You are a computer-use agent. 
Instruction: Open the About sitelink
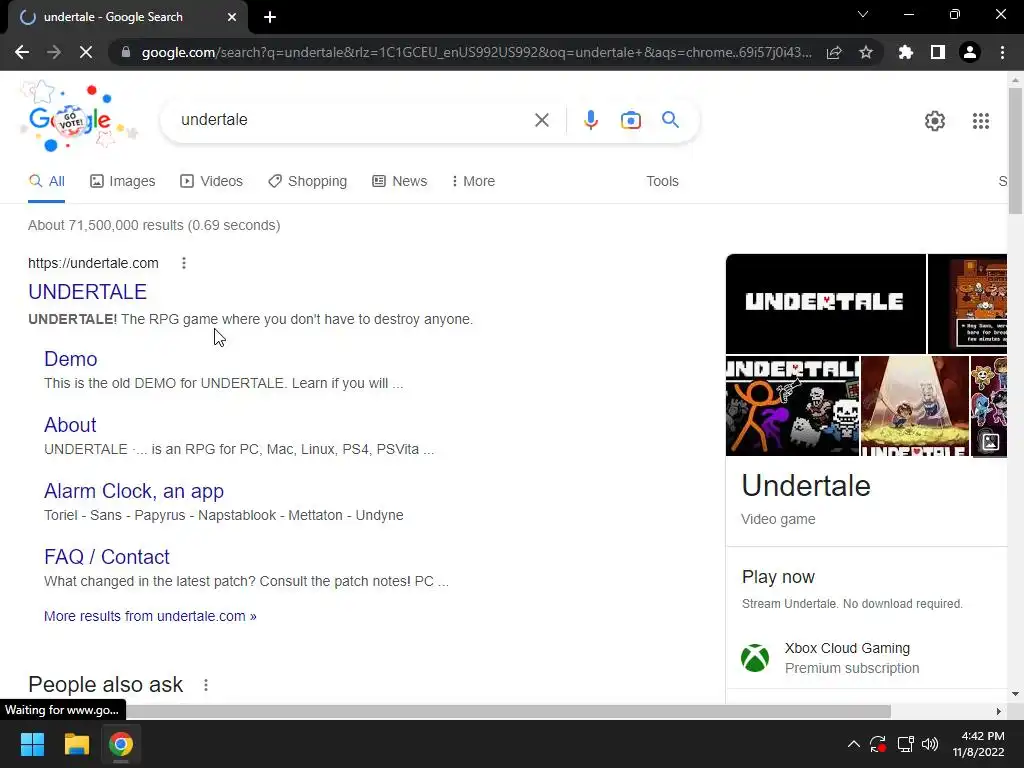point(70,425)
